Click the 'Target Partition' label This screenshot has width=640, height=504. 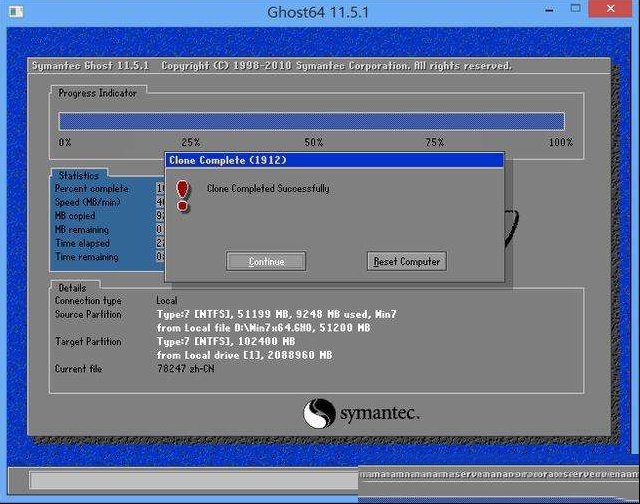point(88,341)
